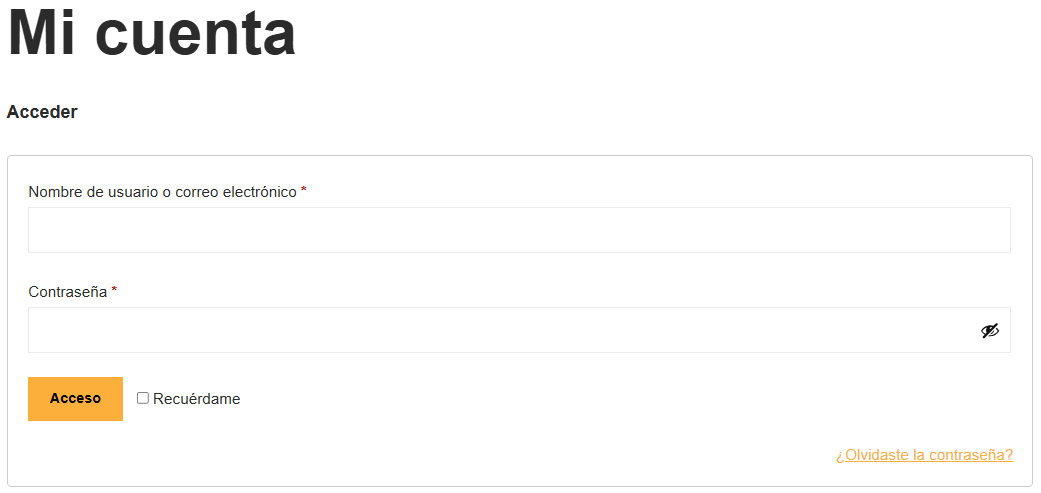Image resolution: width=1041 pixels, height=493 pixels.
Task: Focus the username or email input field
Action: pos(519,230)
